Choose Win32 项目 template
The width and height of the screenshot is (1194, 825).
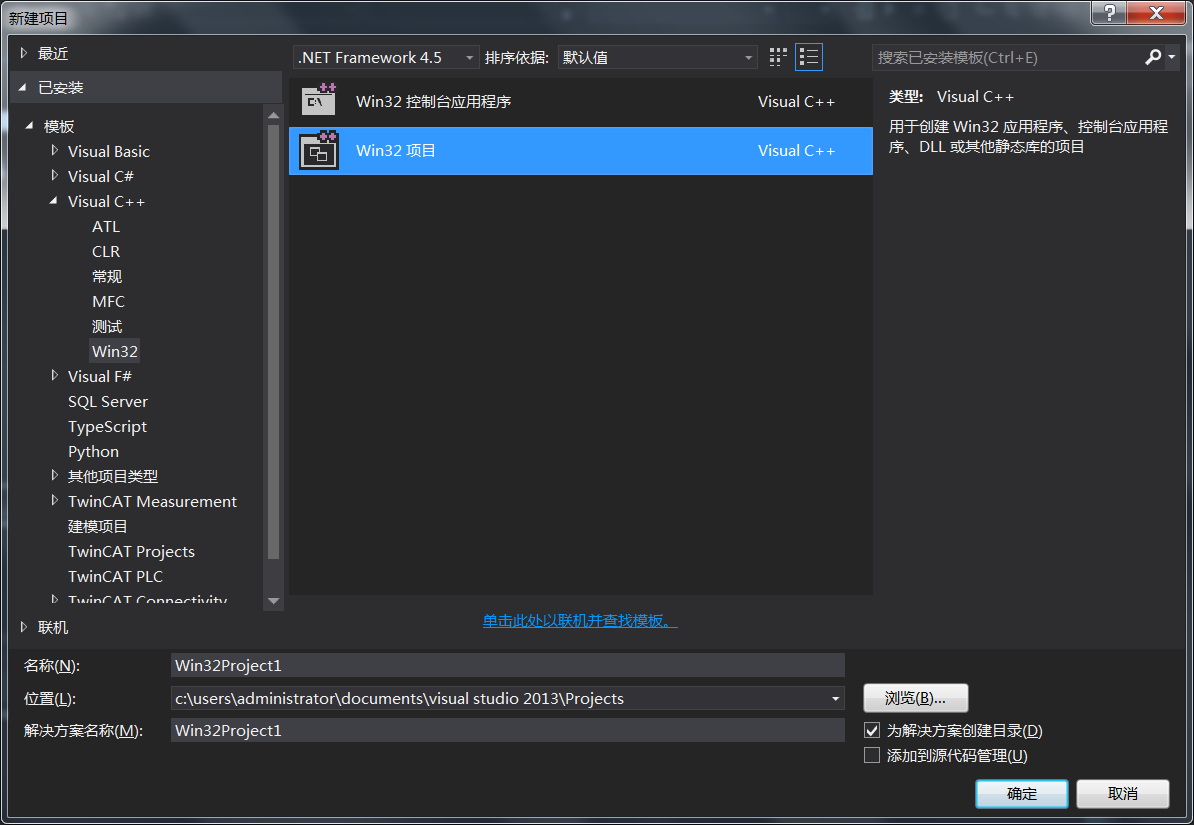pyautogui.click(x=580, y=151)
